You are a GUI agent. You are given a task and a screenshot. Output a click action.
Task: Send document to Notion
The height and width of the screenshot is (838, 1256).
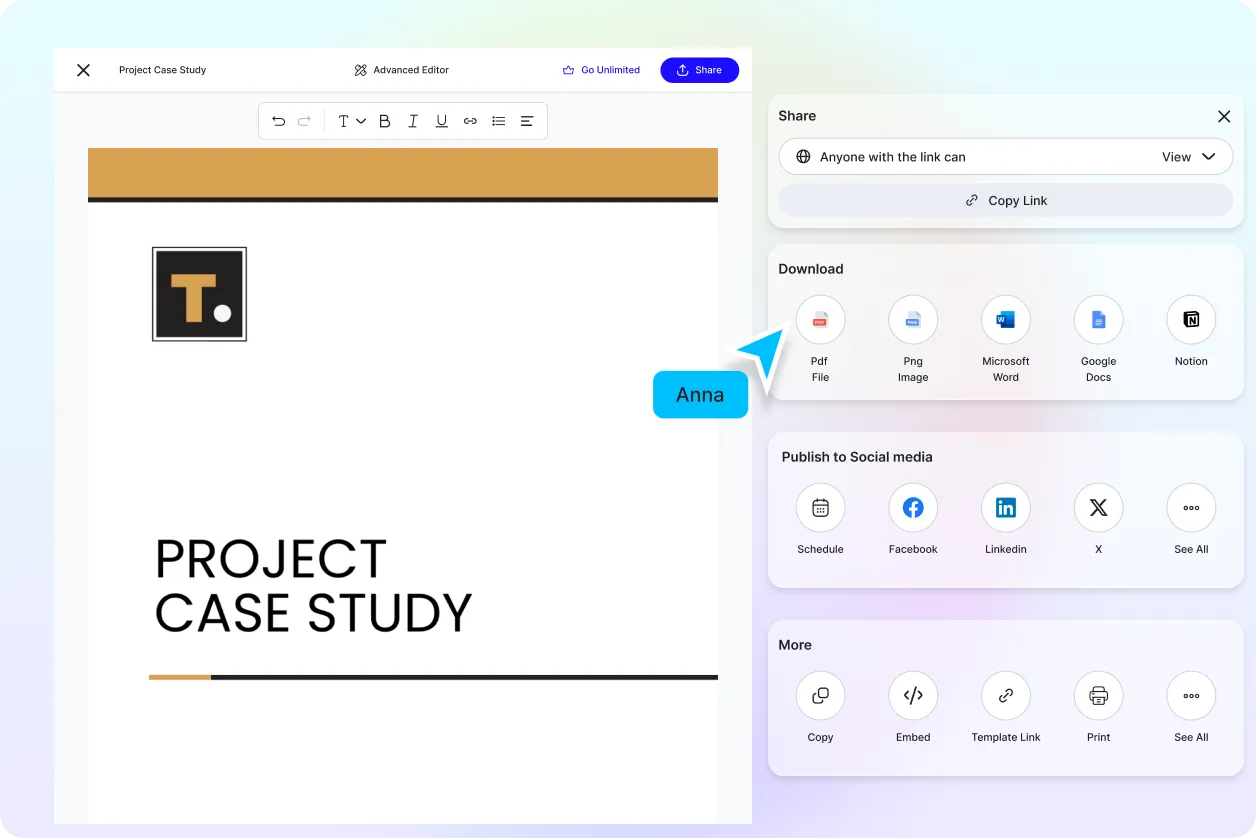click(1191, 320)
